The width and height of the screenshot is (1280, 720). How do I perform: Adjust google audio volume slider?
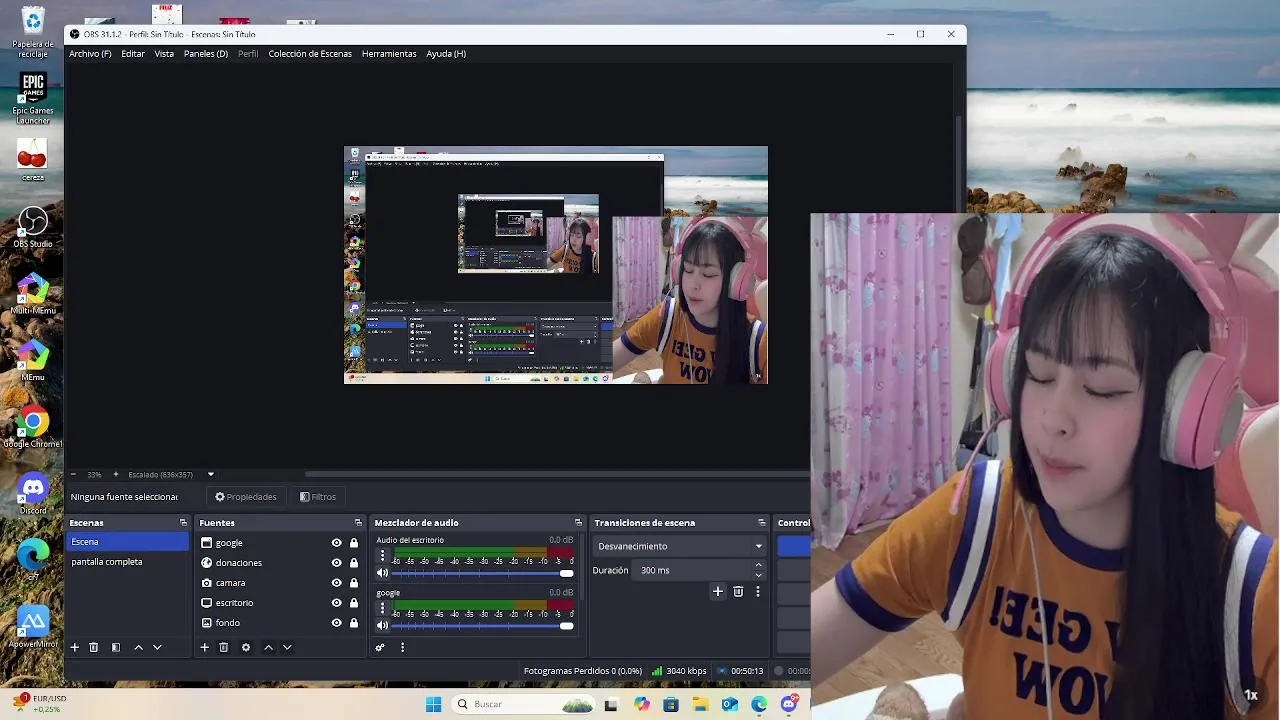[483, 626]
